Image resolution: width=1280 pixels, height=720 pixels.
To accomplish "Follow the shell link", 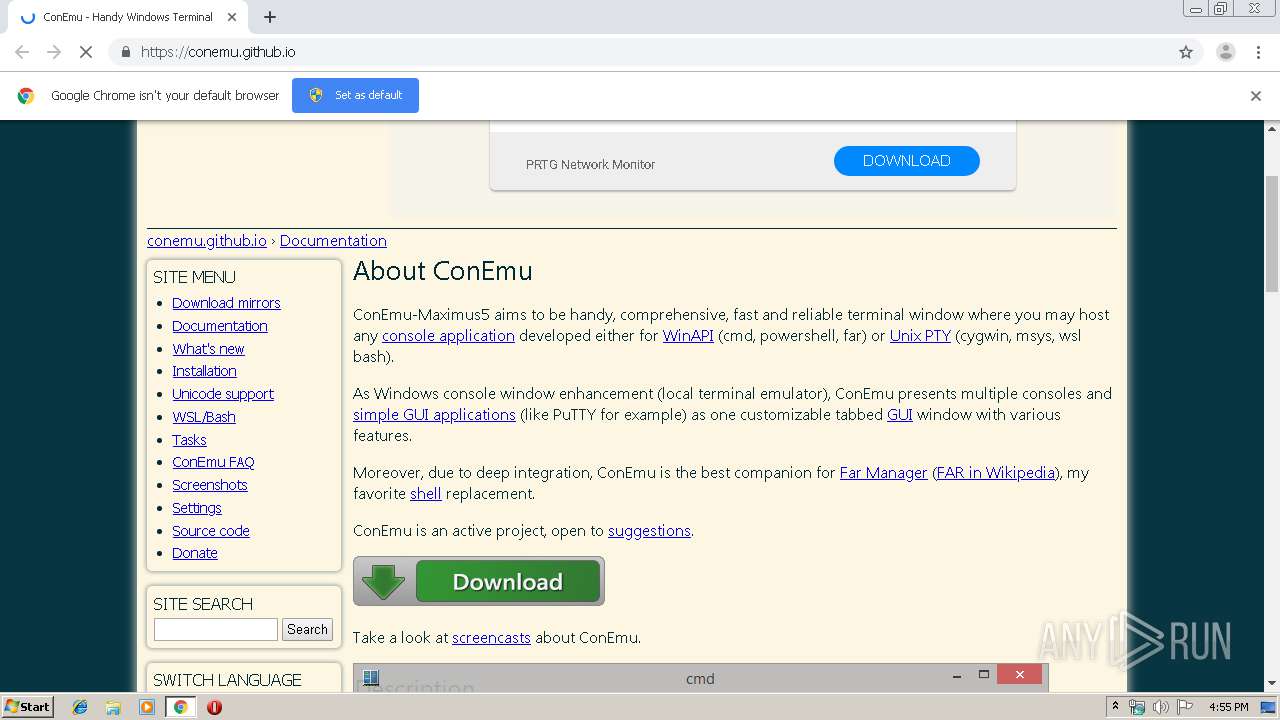I will tap(426, 494).
